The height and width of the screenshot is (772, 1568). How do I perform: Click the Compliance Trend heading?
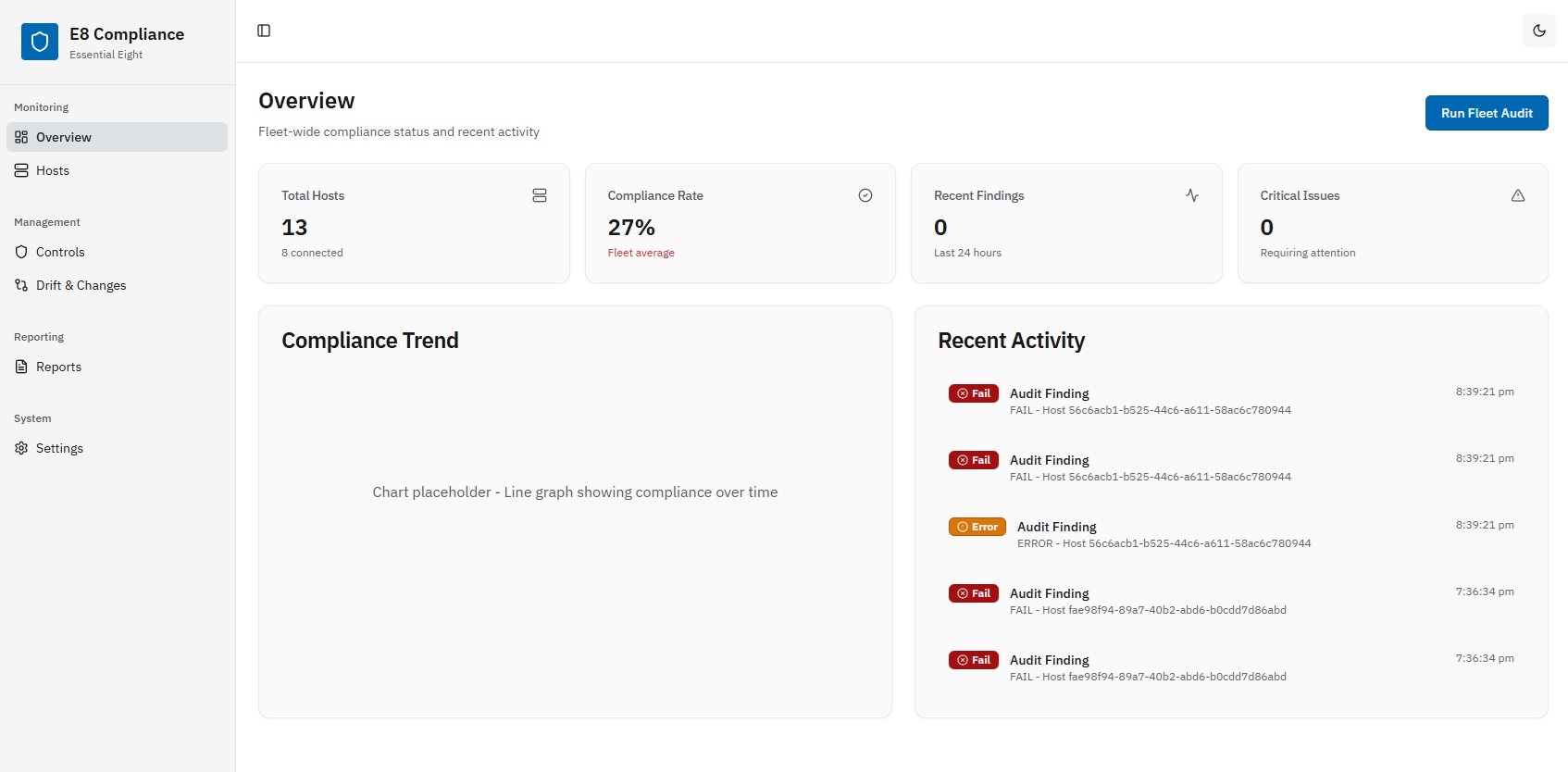coord(370,341)
